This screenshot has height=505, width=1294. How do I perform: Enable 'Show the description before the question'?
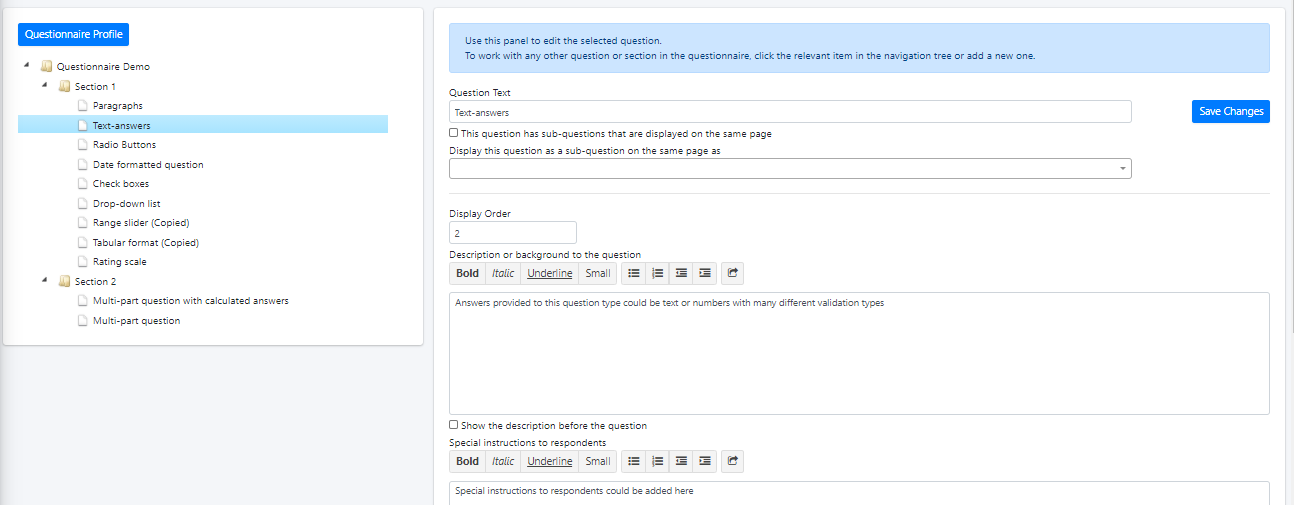[x=454, y=425]
